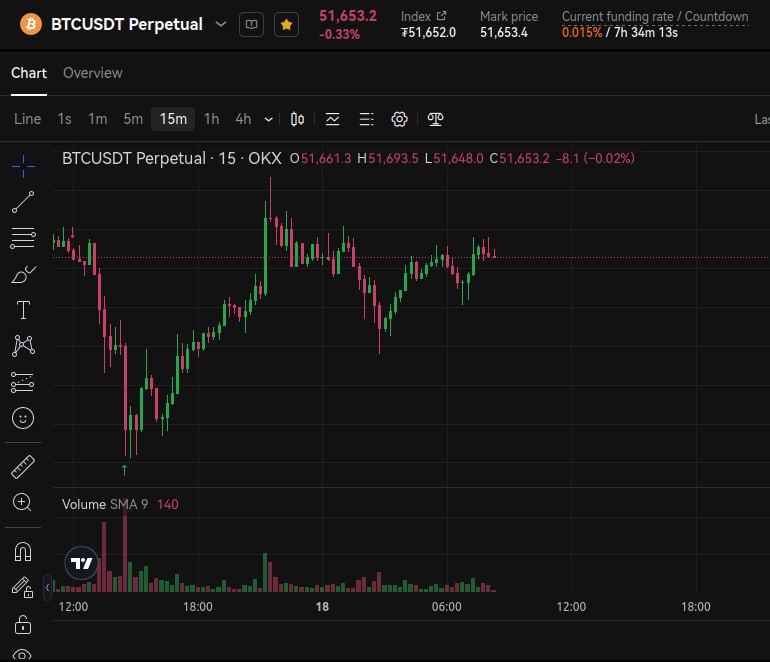Click the Bitcoin coin logo icon
Screen dimensions: 770x662
coord(30,24)
